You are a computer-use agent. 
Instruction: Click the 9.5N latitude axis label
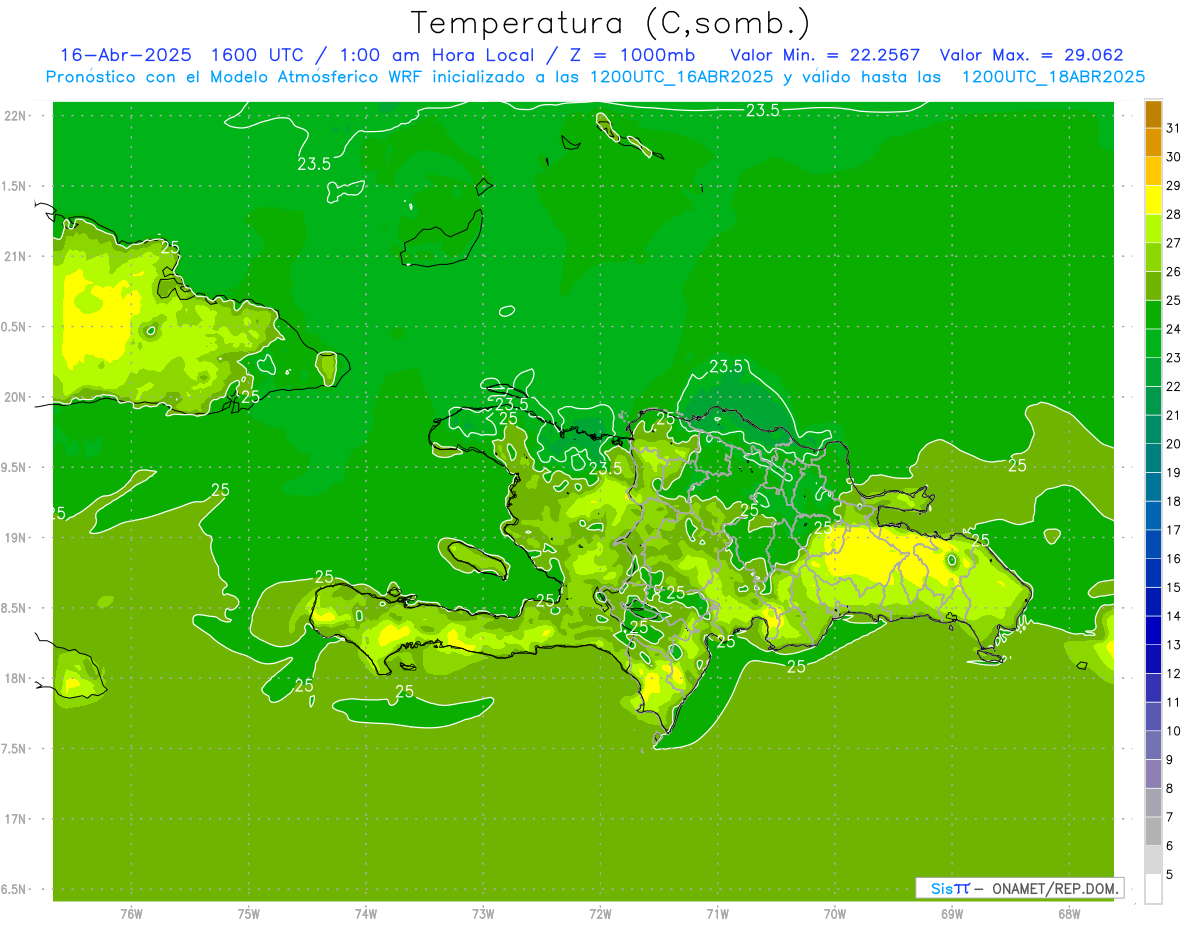(15, 468)
